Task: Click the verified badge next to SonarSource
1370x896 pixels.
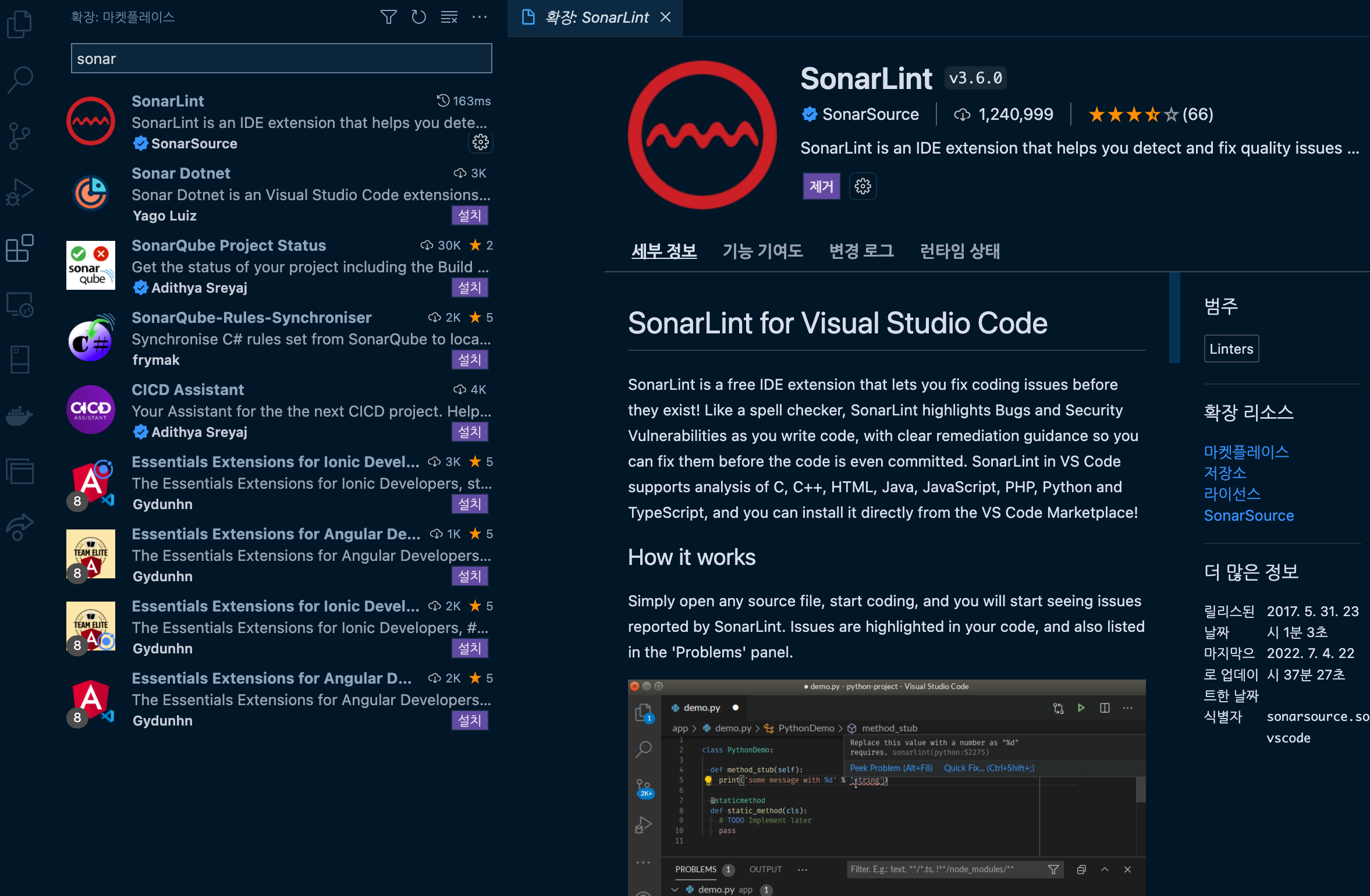Action: click(810, 114)
